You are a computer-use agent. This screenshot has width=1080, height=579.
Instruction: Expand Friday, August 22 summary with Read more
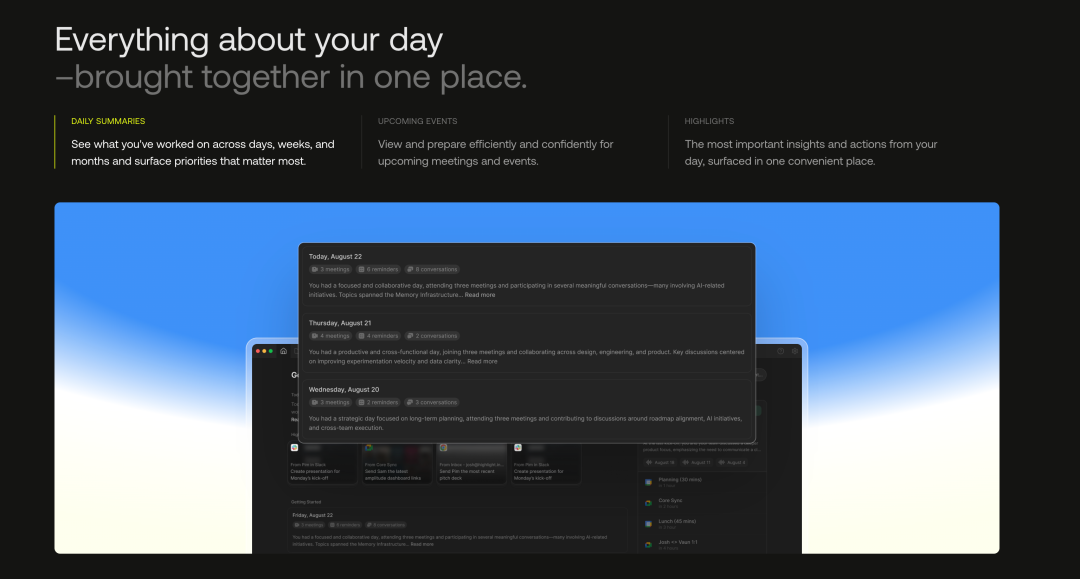[x=422, y=544]
